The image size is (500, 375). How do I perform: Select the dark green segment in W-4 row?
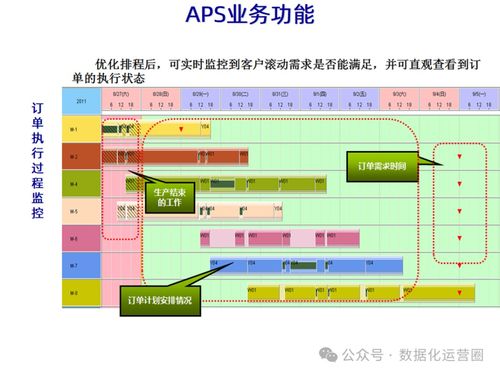223,184
